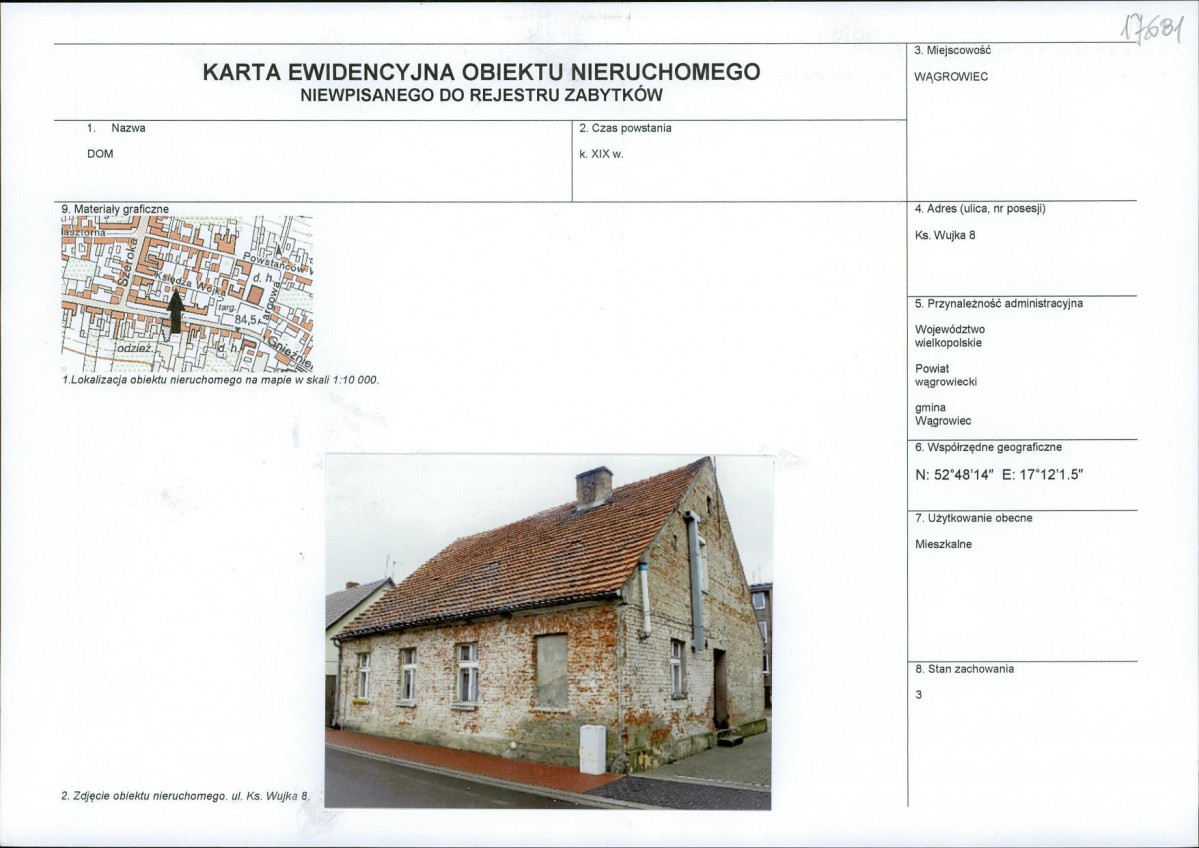Click the condition value "3"
The width and height of the screenshot is (1199, 848).
918,695
